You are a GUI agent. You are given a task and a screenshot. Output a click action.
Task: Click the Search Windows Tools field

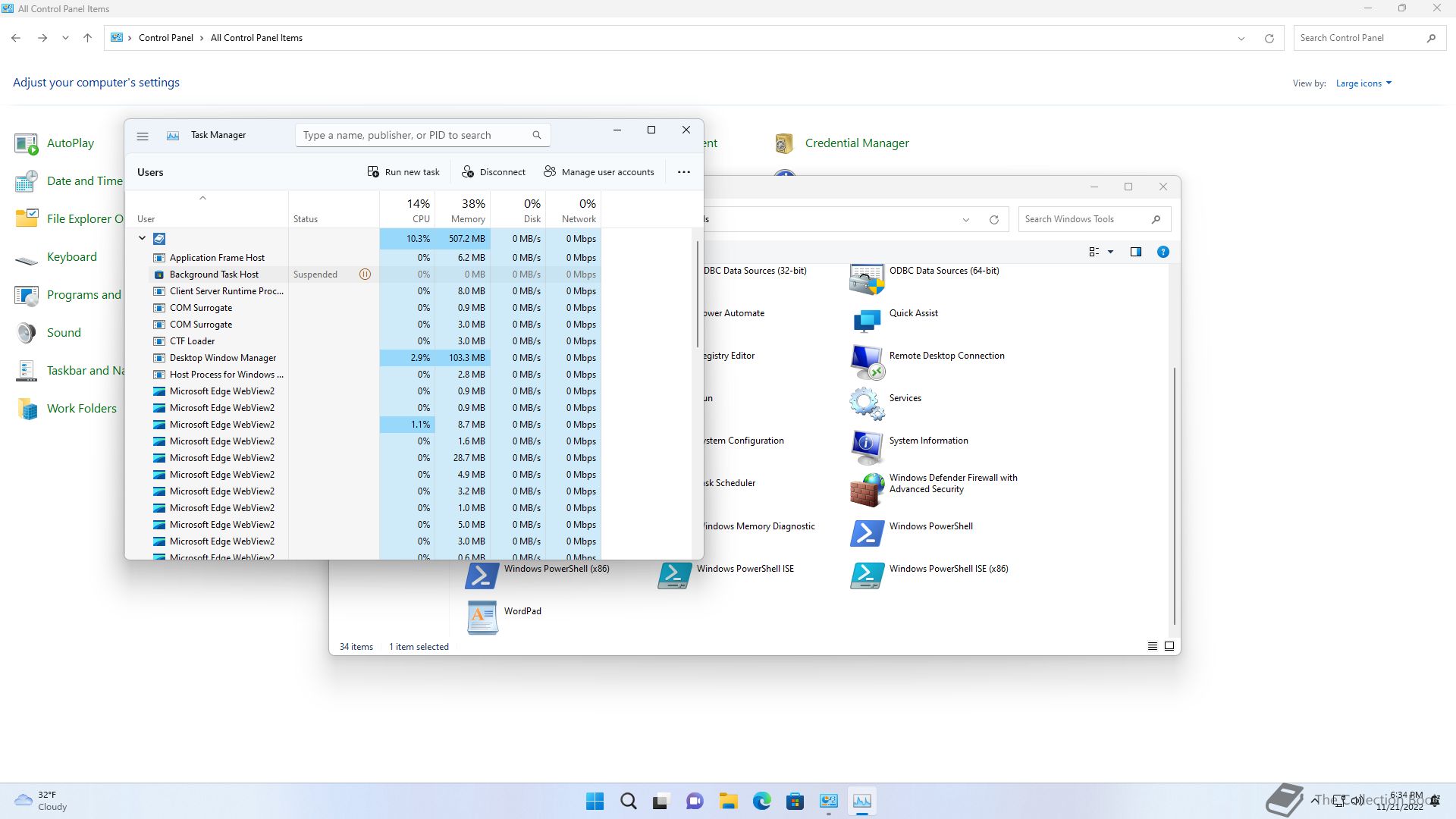[1094, 219]
